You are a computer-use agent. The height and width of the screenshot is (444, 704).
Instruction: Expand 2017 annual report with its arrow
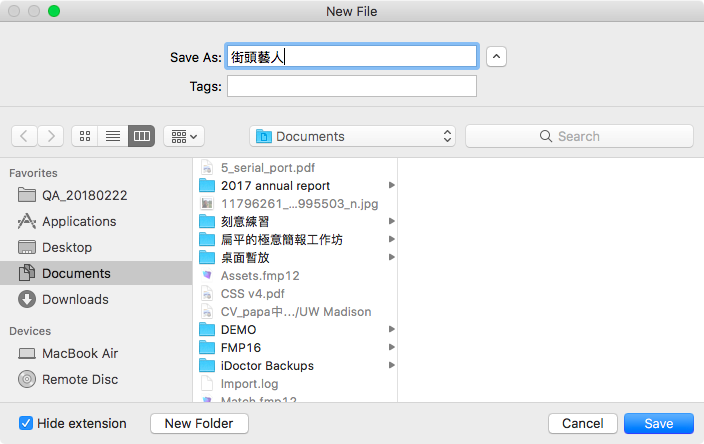(x=392, y=185)
